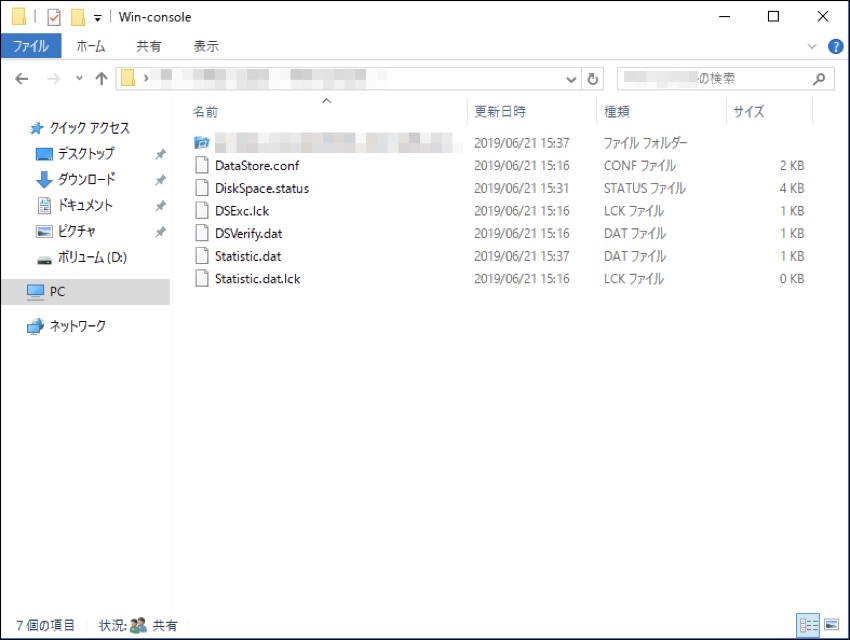The height and width of the screenshot is (640, 850).
Task: Click the file icon of Statistic.dat.lck
Action: [202, 278]
